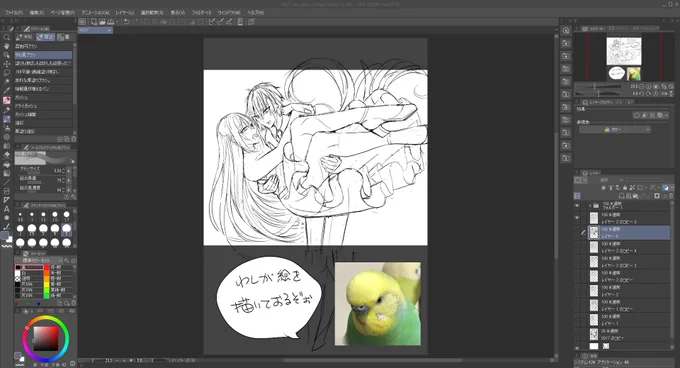The height and width of the screenshot is (368, 680).
Task: Select the Move layer tool
Action: [7, 64]
